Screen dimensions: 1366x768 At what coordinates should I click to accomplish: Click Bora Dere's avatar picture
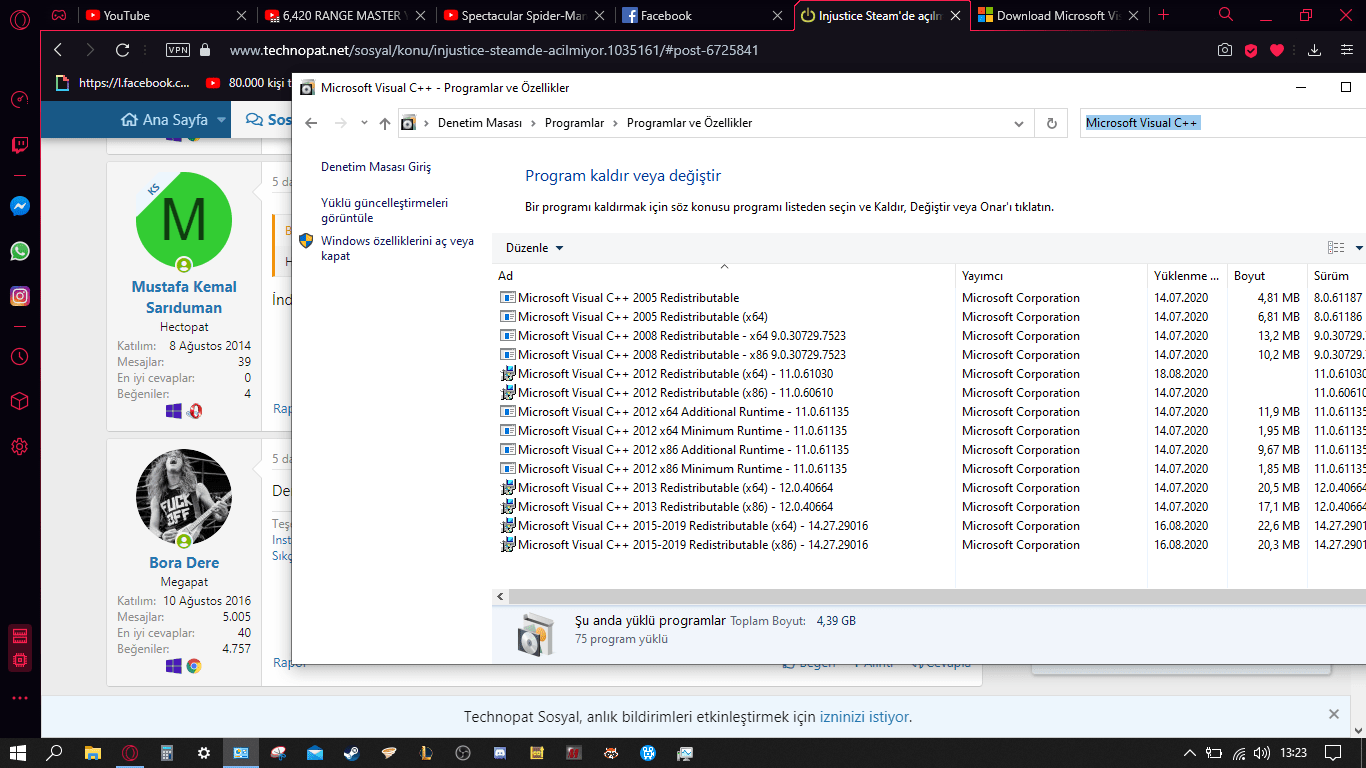(184, 497)
